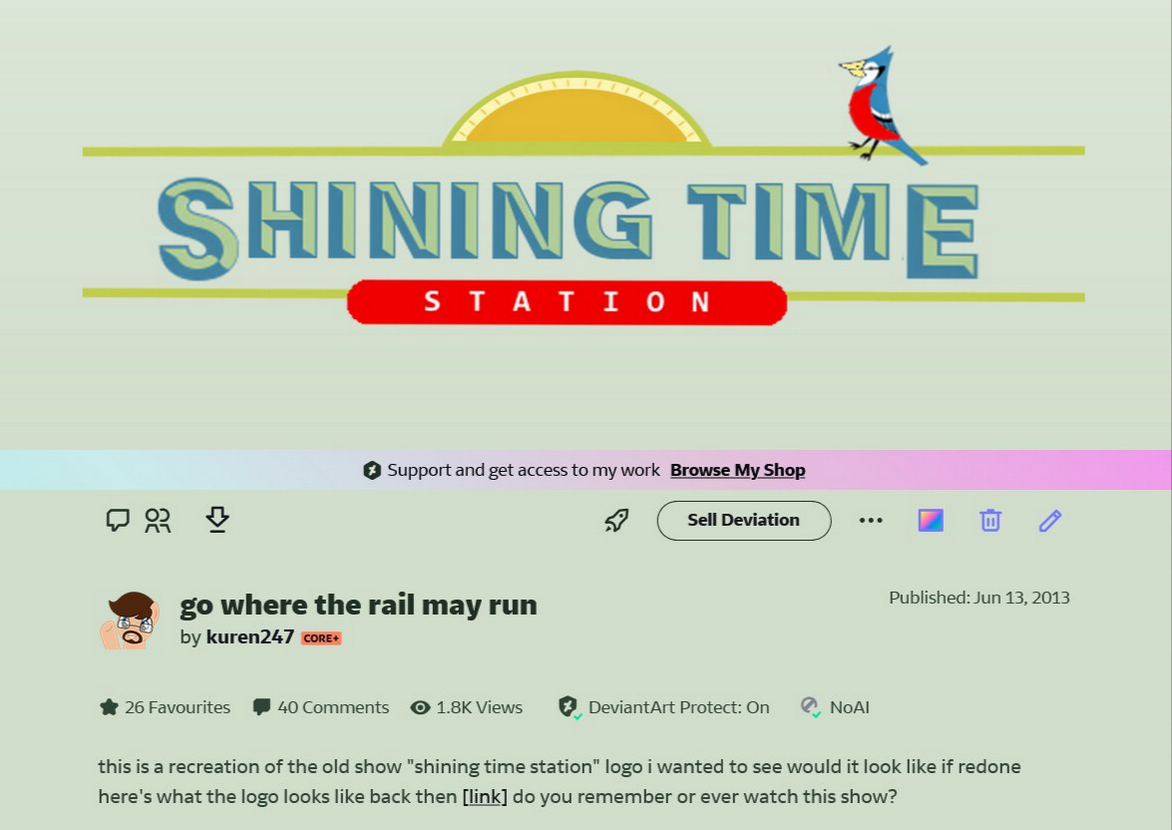Click the author avatar image
1172x830 pixels.
(130, 620)
